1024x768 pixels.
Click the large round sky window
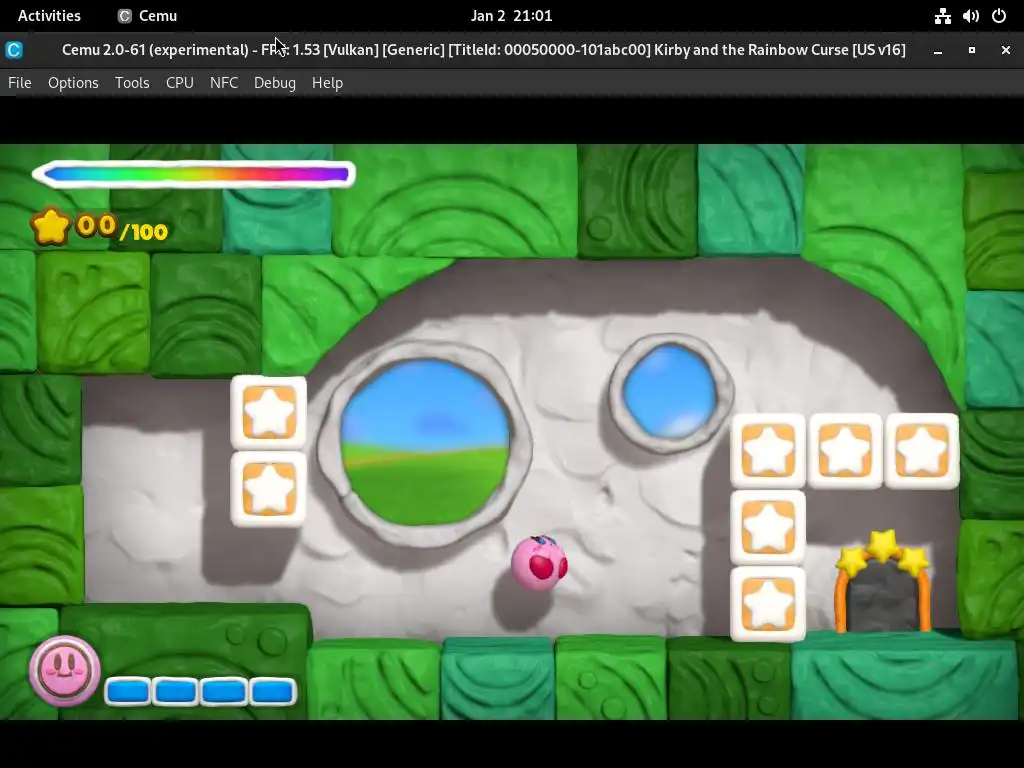tap(425, 443)
